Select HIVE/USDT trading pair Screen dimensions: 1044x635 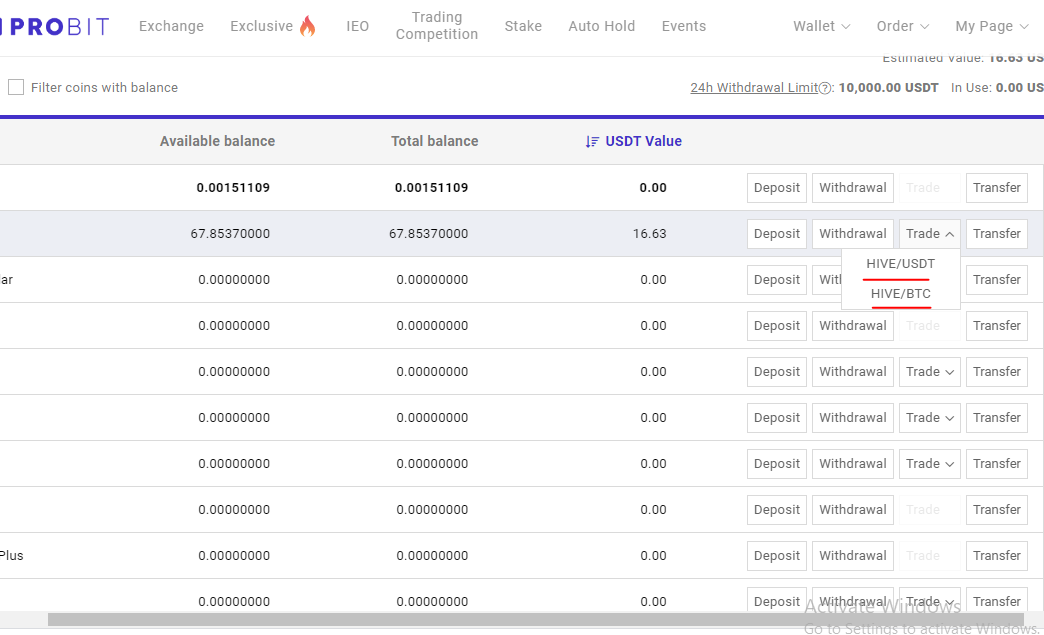[900, 264]
